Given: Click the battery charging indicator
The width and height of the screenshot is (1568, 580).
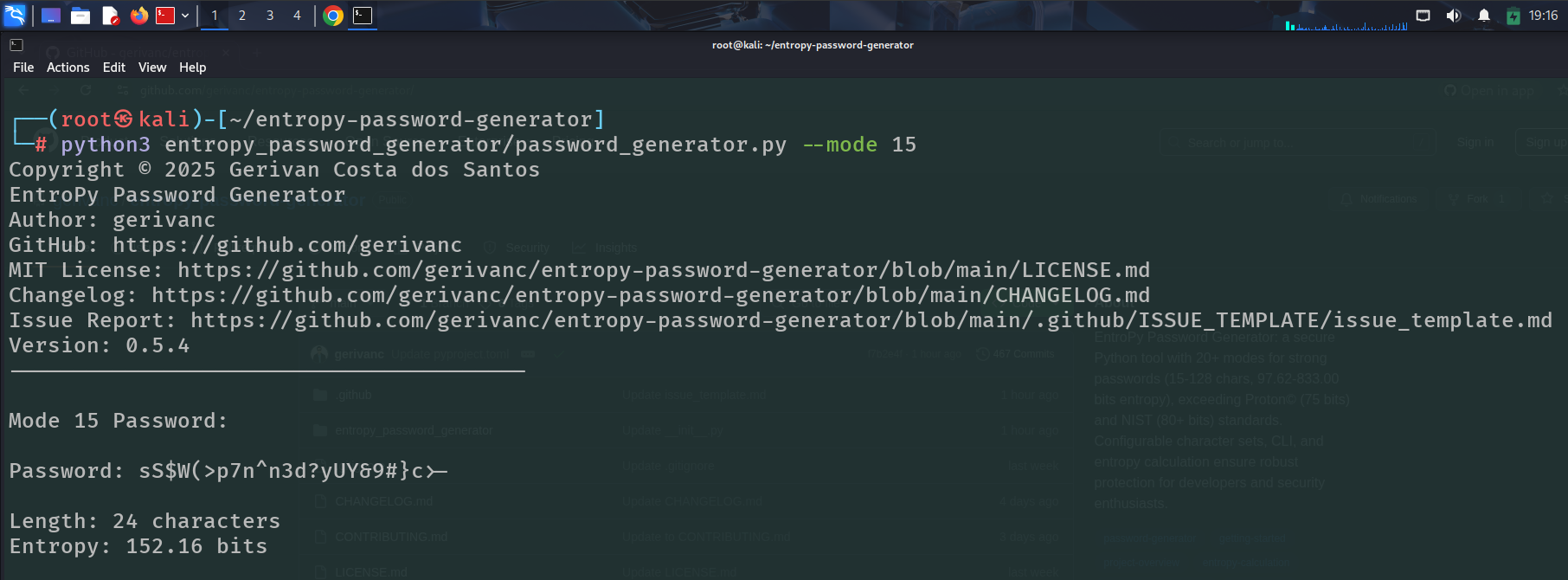Looking at the screenshot, I should pos(1513,16).
